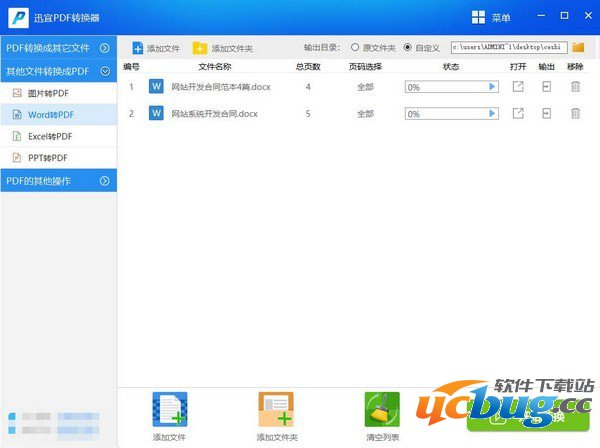Click 全部 page selection for 网站开发合同范本4篇.docx
Image resolution: width=600 pixels, height=448 pixels.
click(365, 87)
